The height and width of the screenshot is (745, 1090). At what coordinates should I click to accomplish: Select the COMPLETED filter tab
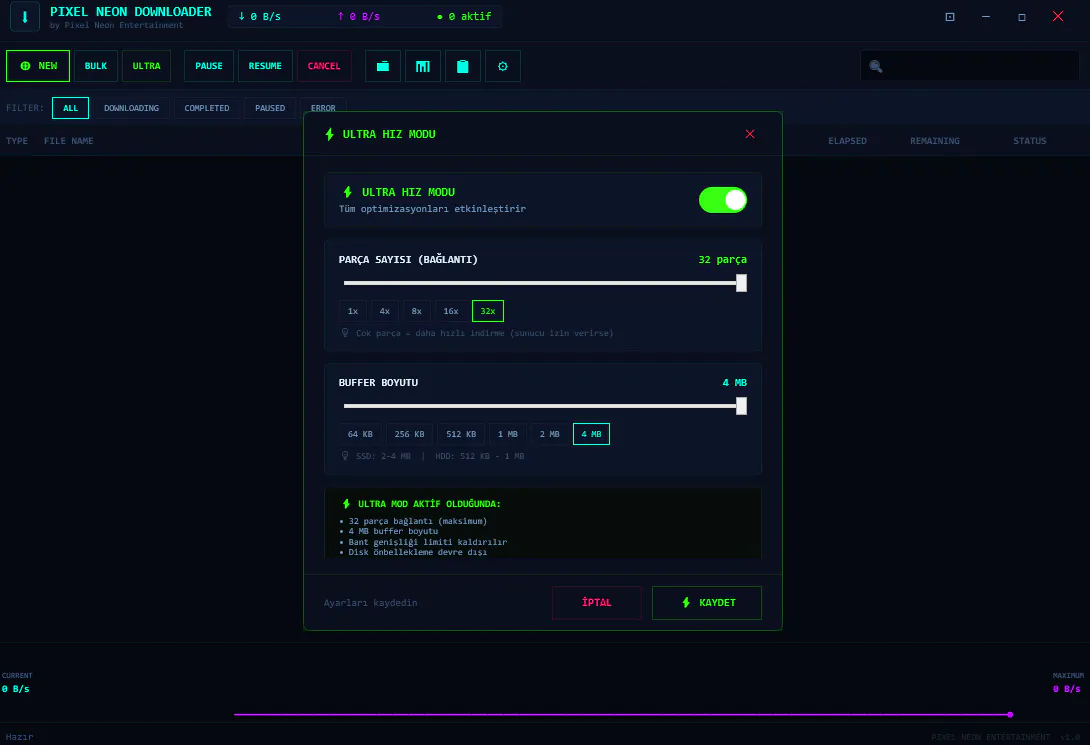[207, 108]
